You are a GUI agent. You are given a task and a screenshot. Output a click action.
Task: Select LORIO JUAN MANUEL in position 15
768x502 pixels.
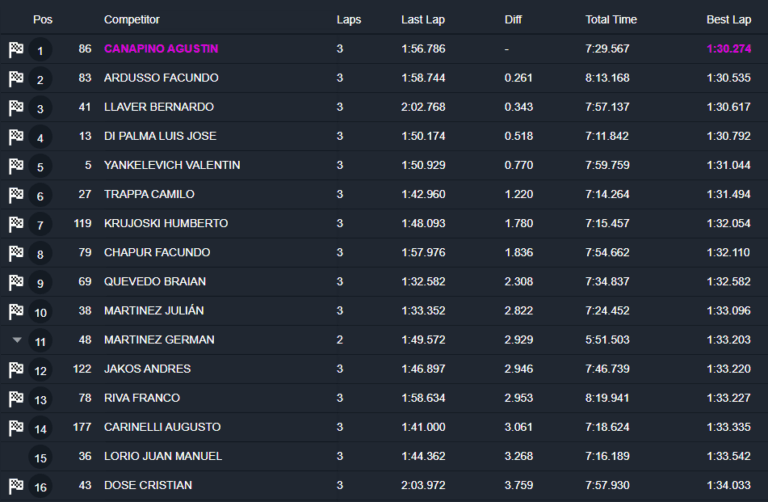[162, 456]
